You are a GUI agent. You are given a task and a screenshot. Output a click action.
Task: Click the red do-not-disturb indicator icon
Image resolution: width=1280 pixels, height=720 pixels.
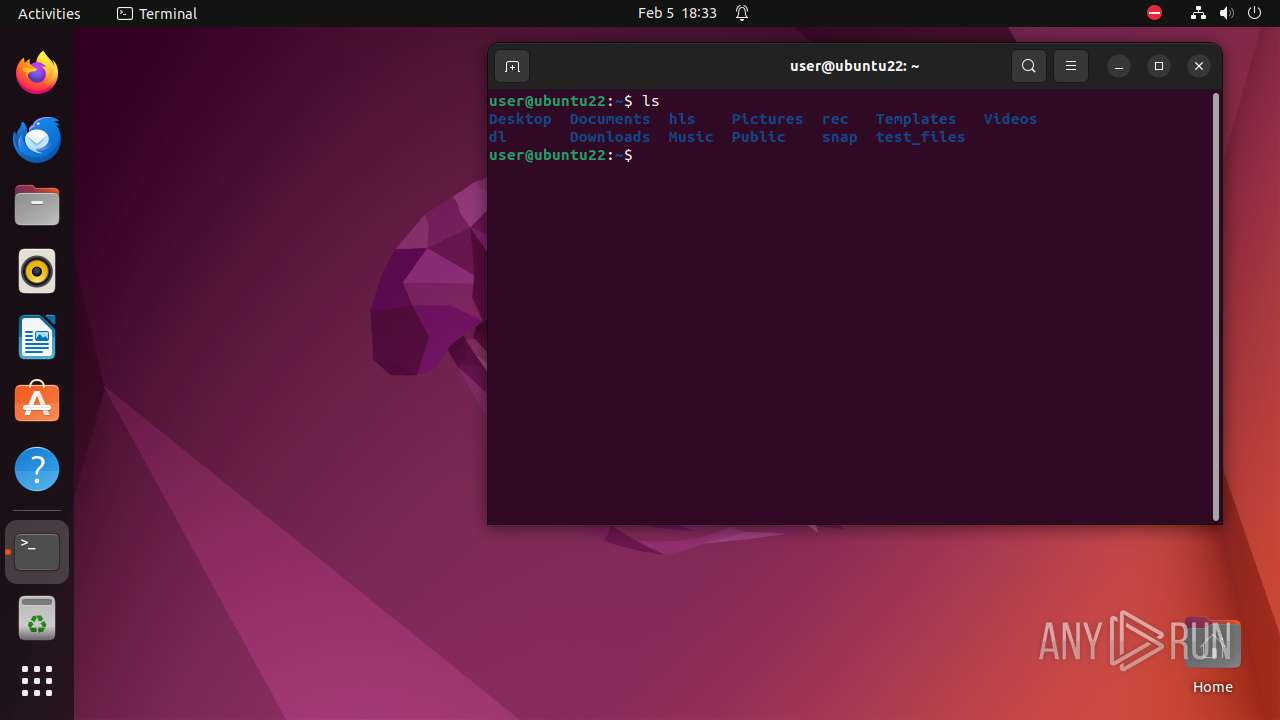click(x=1154, y=13)
